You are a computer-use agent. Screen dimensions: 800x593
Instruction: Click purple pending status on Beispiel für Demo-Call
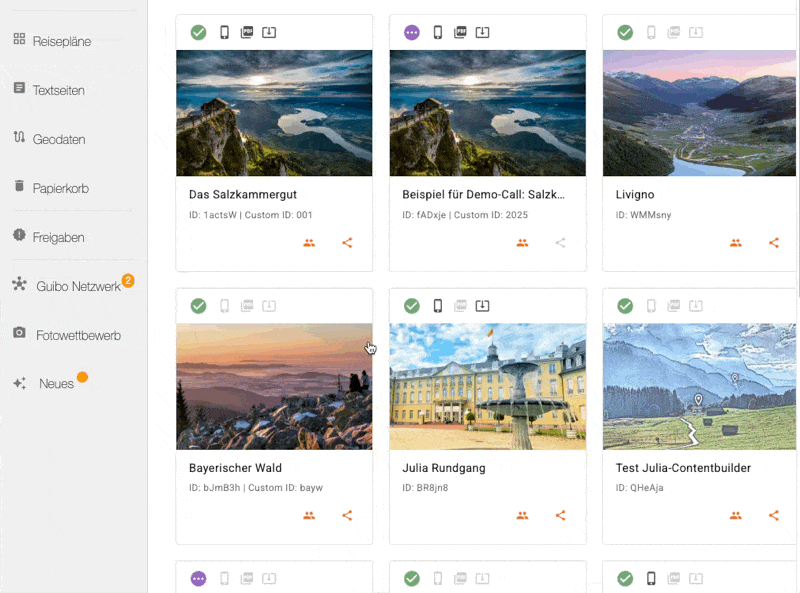coord(411,32)
